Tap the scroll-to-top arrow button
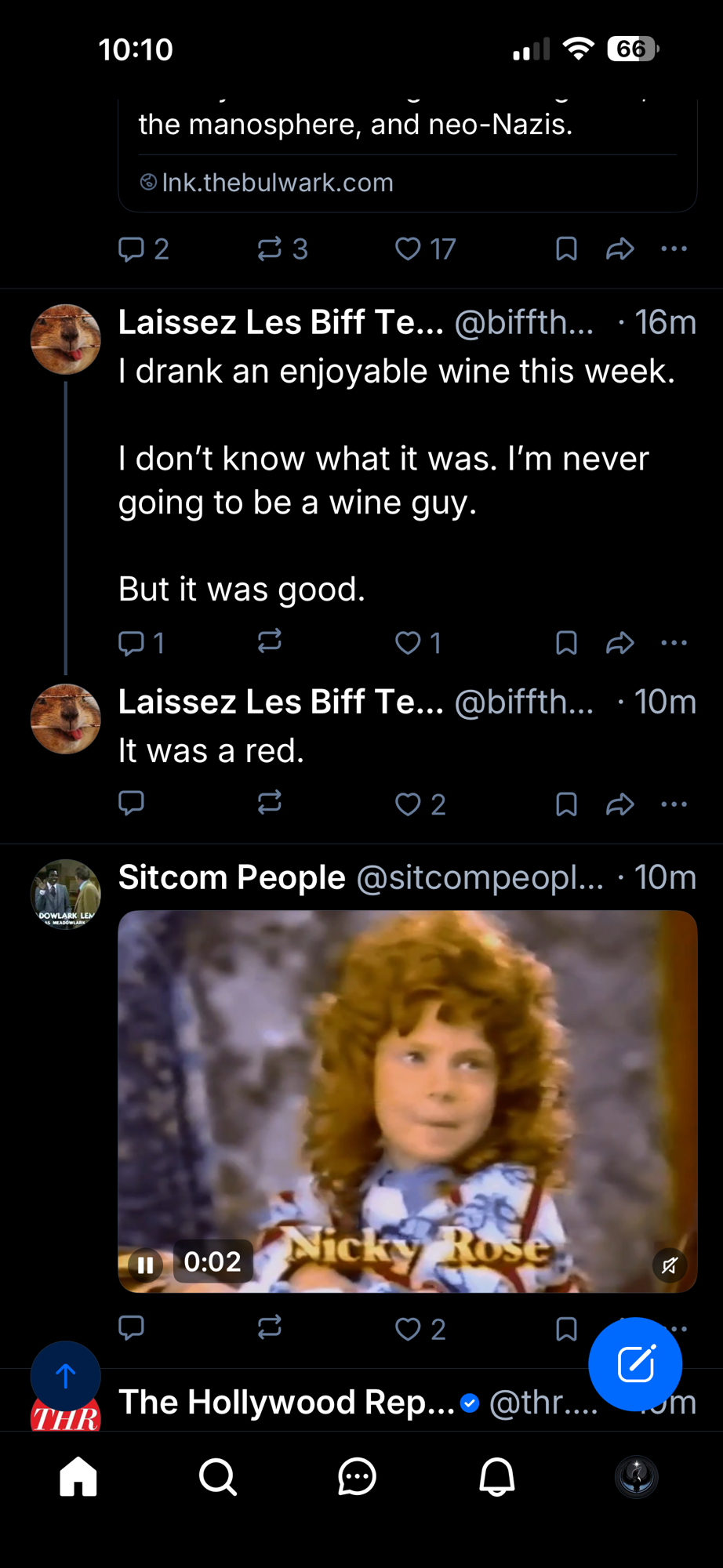 66,1376
